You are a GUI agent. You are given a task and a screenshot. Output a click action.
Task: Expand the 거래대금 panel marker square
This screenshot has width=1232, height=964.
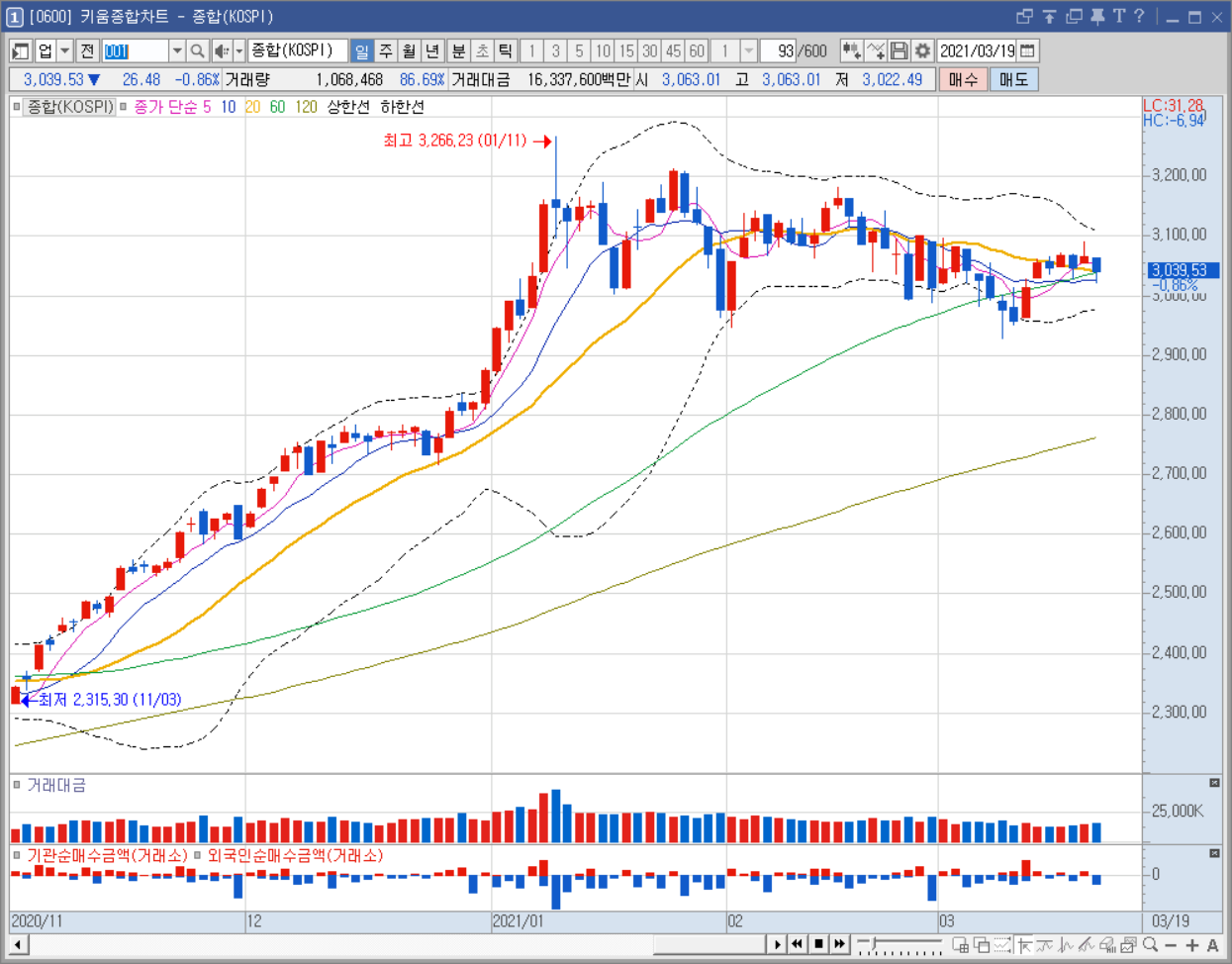(x=17, y=785)
